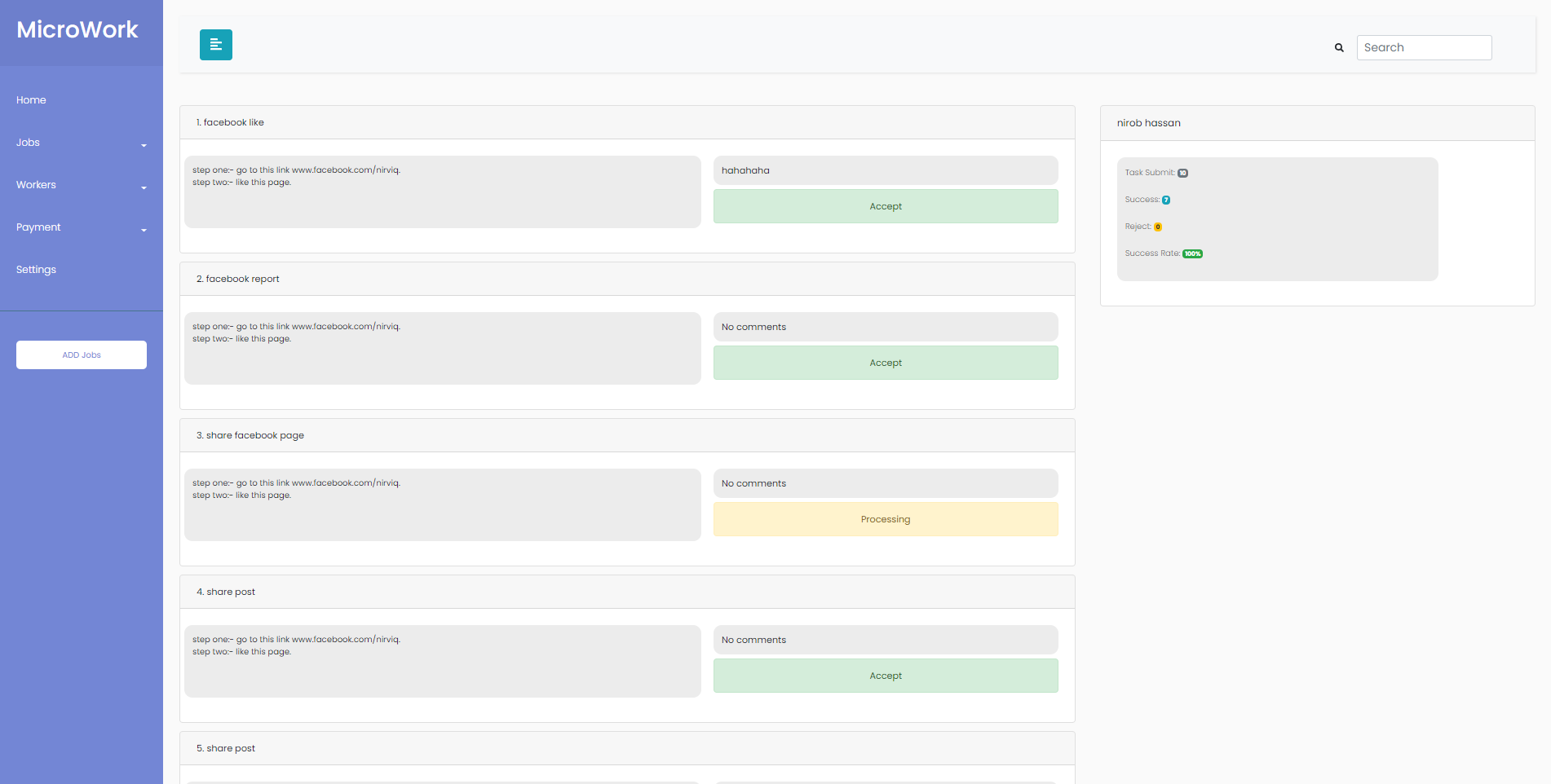Accept the 4. share post task
Viewport: 1551px width, 784px height.
pyautogui.click(x=886, y=676)
